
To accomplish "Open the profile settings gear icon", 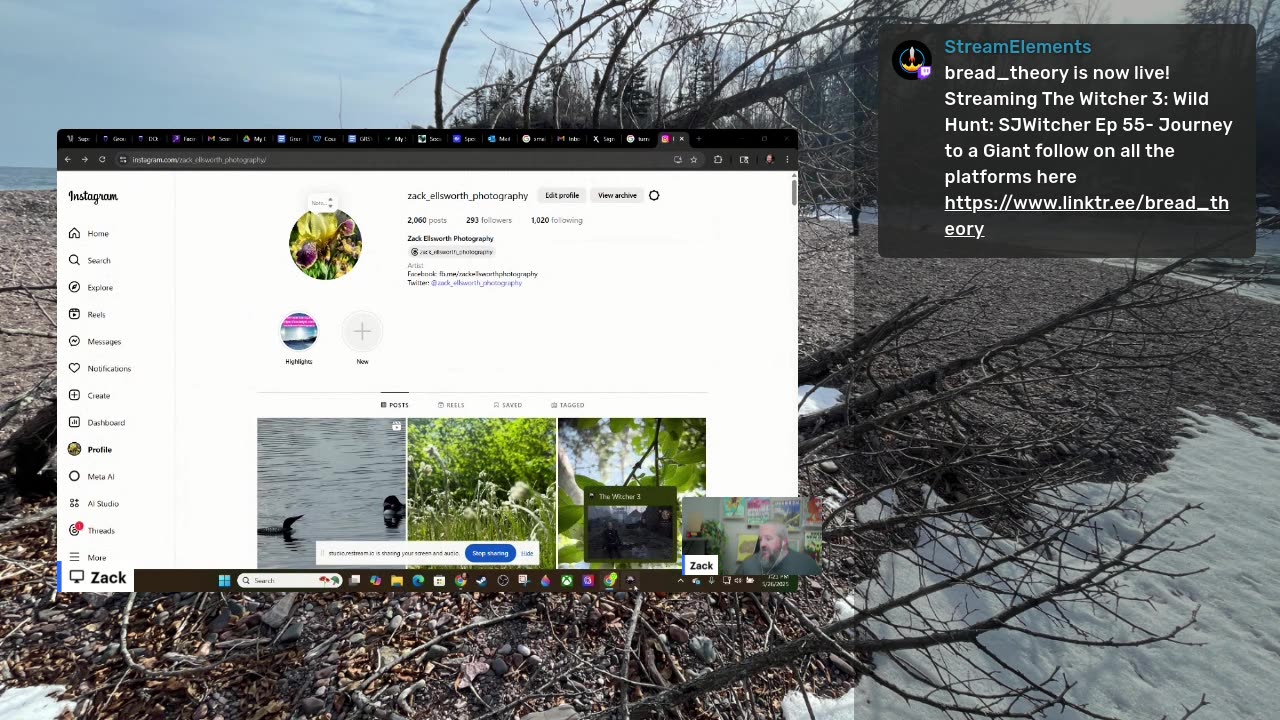I will (654, 195).
